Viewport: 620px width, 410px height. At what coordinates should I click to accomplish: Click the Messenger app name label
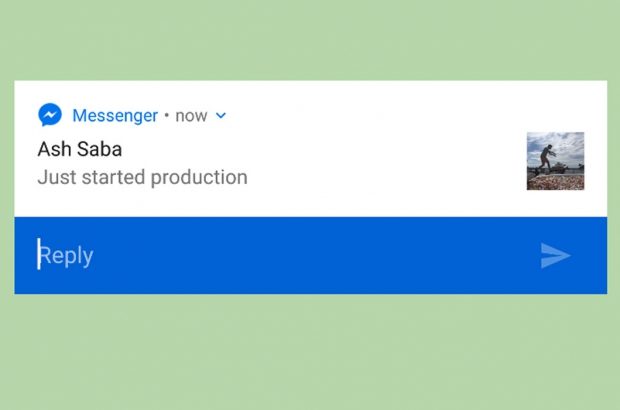[x=114, y=116]
